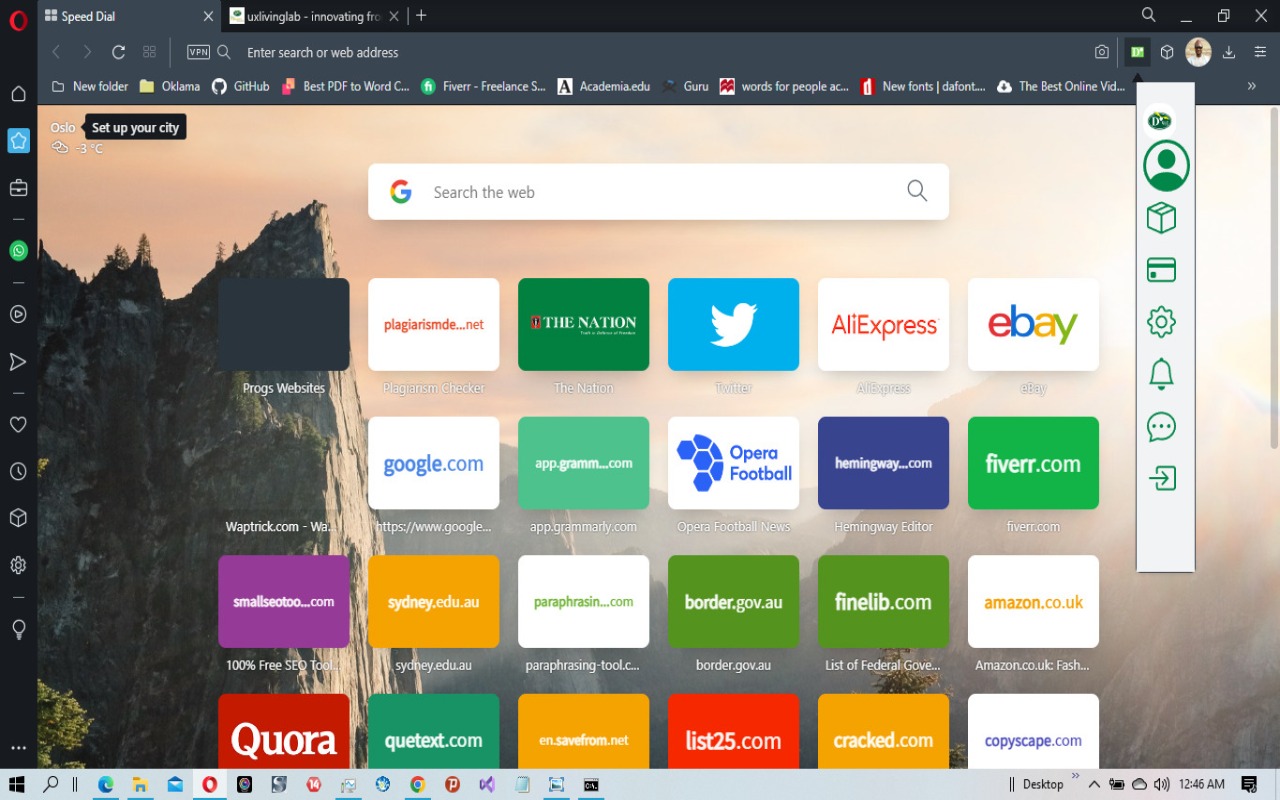Take a snapshot with the camera icon
The width and height of the screenshot is (1280, 800).
[1102, 52]
